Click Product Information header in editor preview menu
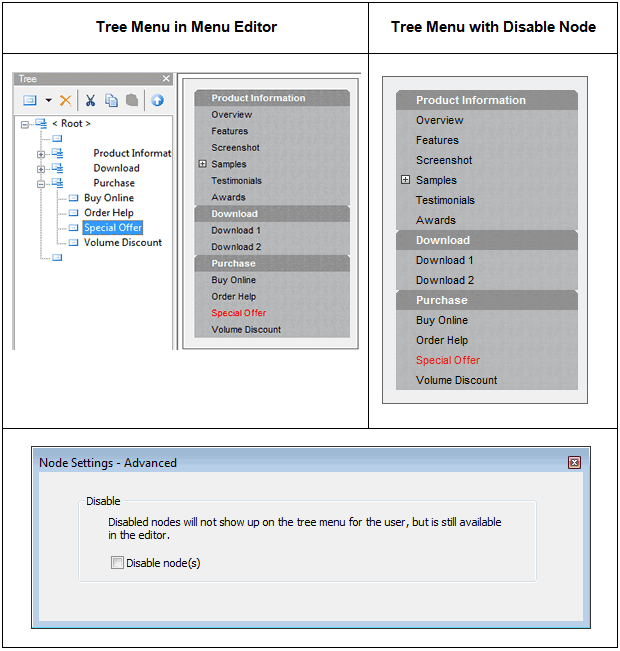Screen dimensions: 620x651 [272, 98]
